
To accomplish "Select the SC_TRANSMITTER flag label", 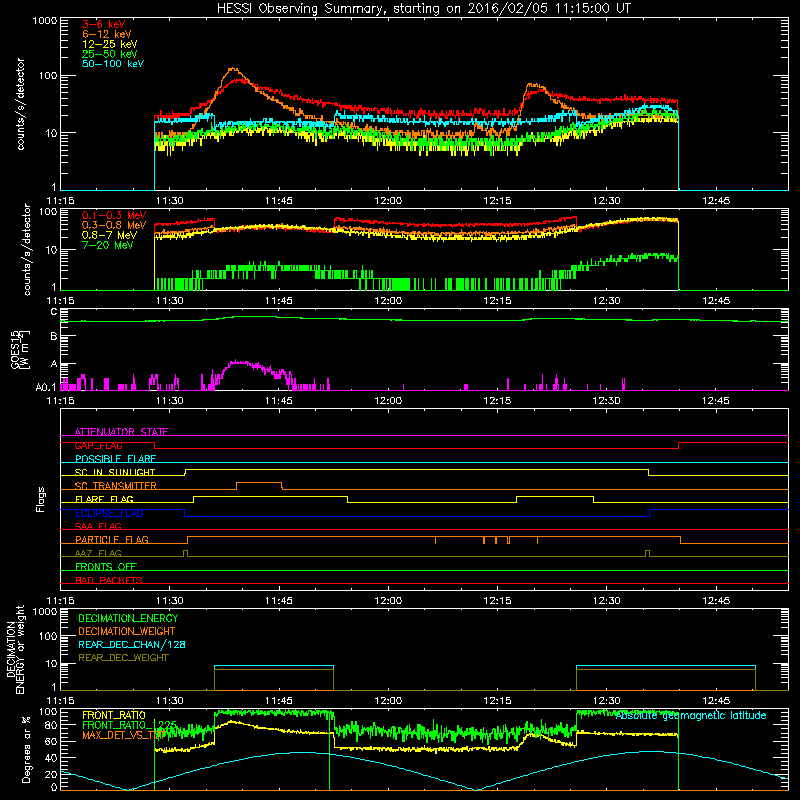I will [115, 486].
